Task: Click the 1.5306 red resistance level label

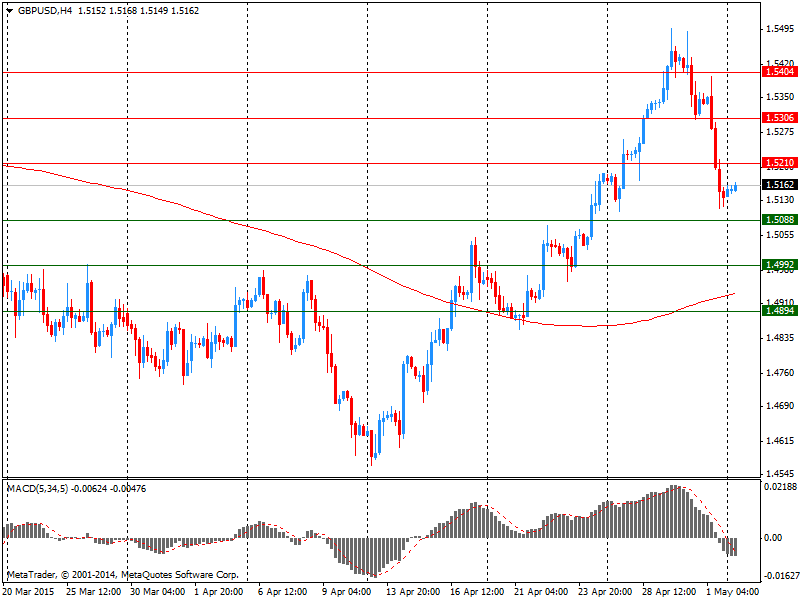Action: (780, 118)
